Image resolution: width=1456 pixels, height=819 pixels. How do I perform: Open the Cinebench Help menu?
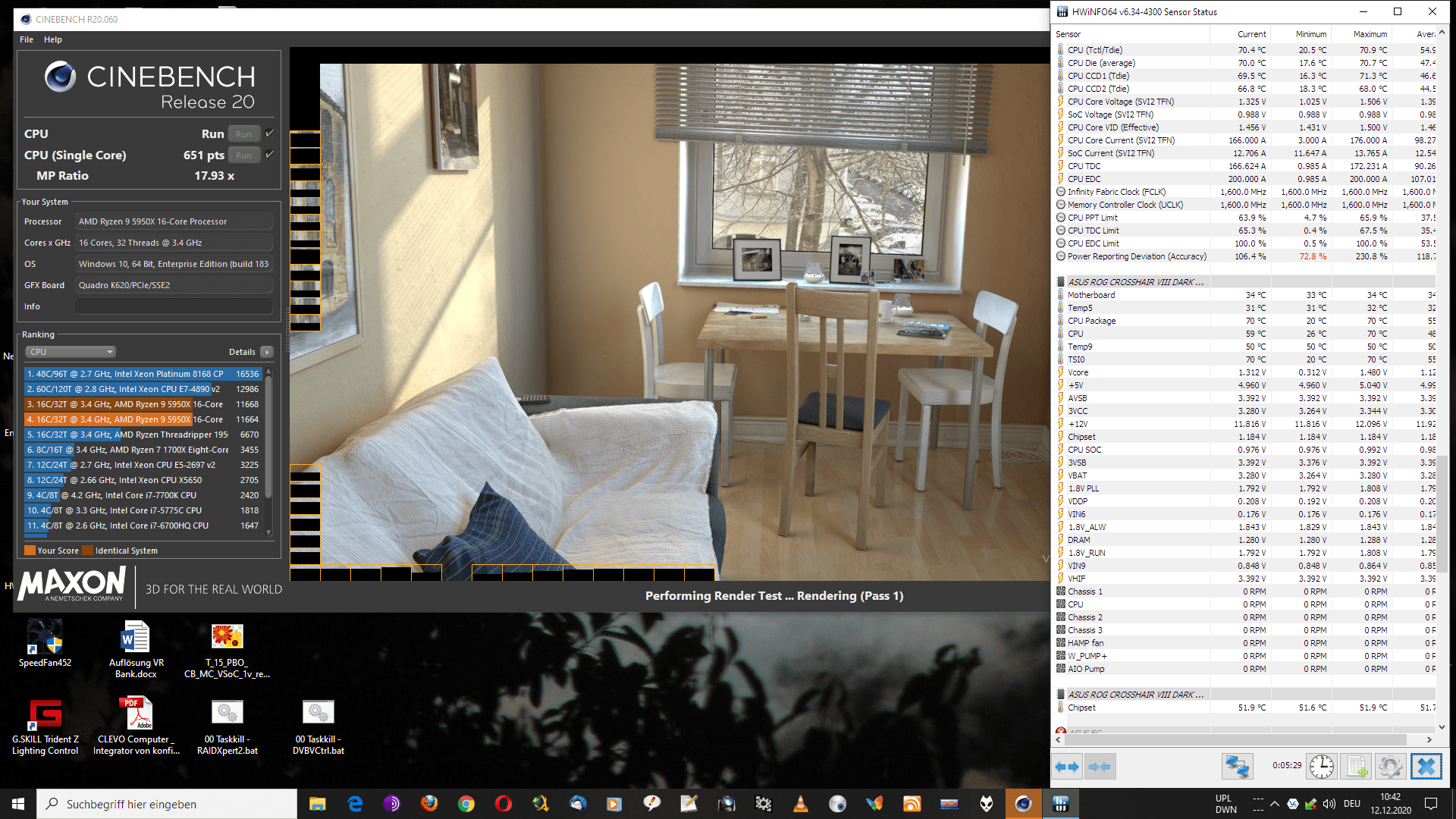[x=52, y=39]
